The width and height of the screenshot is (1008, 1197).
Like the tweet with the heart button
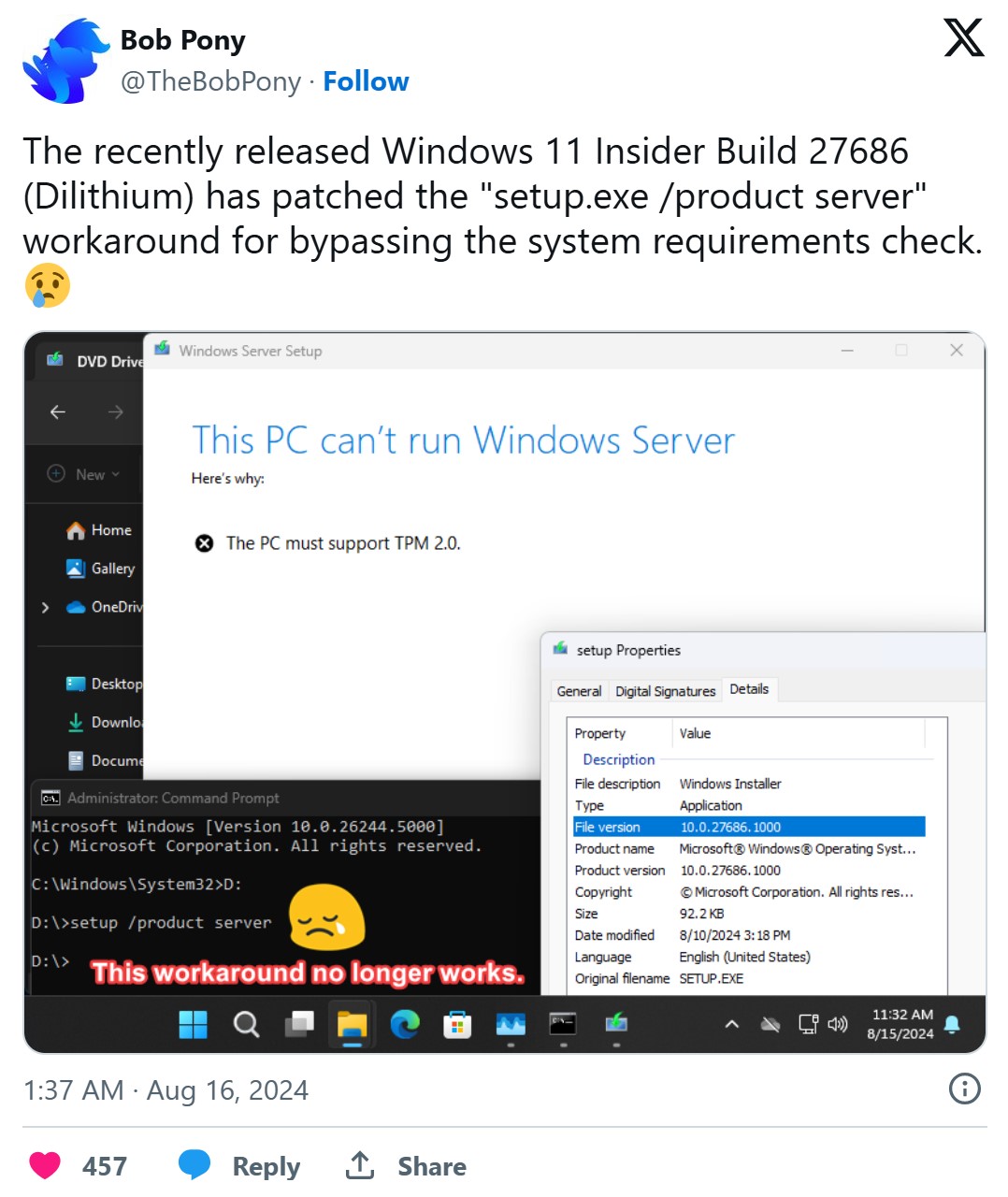point(45,1163)
